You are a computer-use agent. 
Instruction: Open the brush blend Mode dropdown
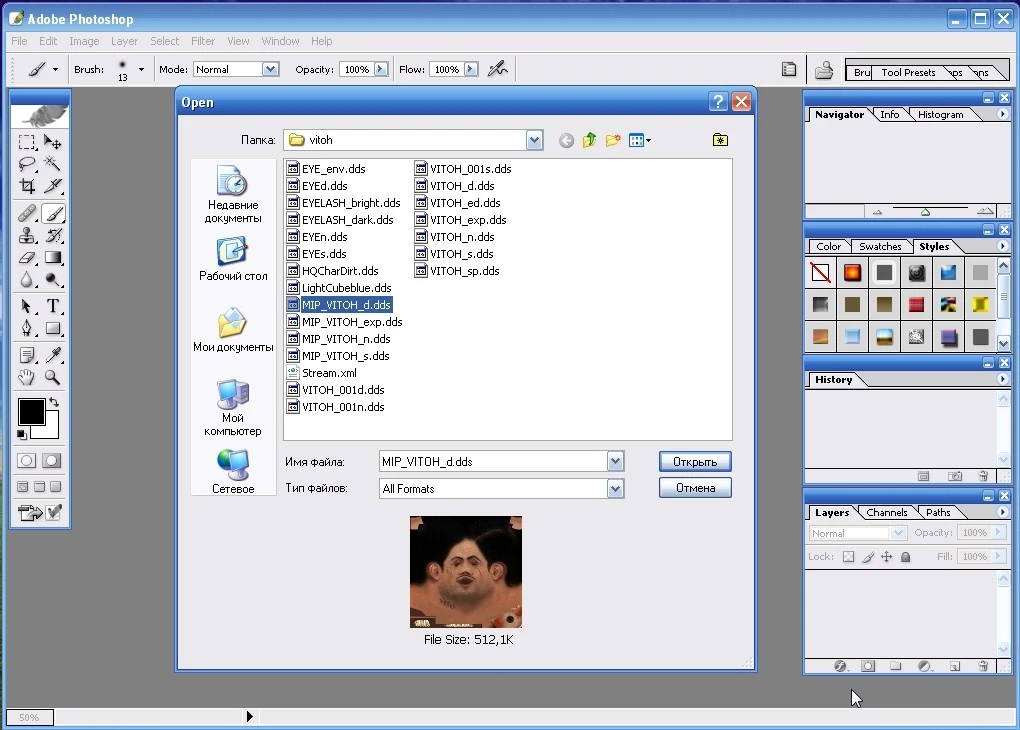coord(270,69)
